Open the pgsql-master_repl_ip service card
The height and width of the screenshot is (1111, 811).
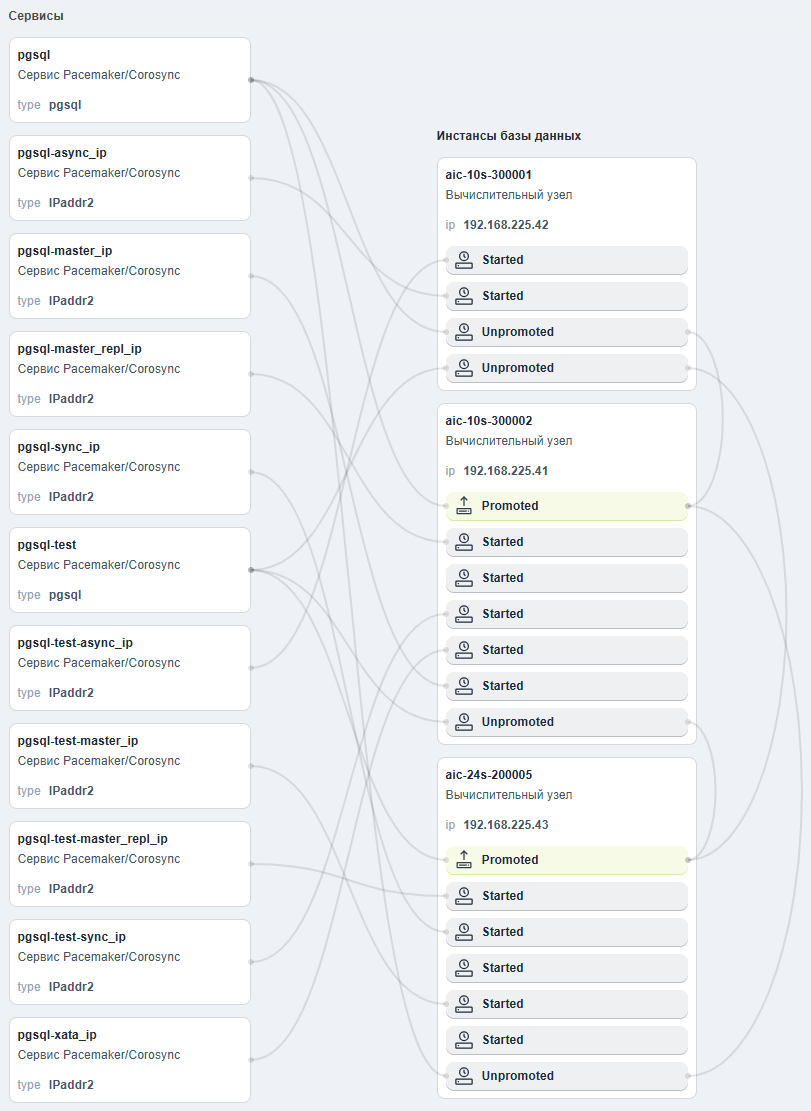[130, 374]
